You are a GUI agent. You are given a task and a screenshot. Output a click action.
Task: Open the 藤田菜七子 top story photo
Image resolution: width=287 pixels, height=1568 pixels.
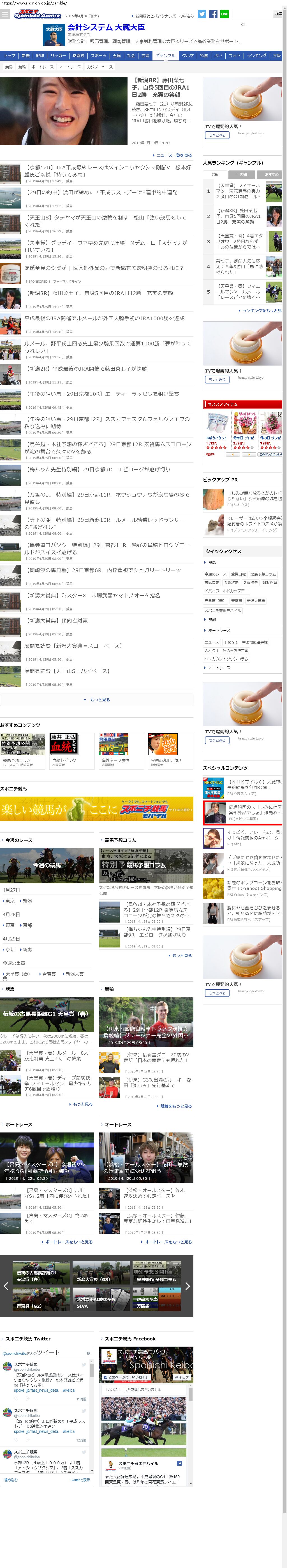[64, 110]
